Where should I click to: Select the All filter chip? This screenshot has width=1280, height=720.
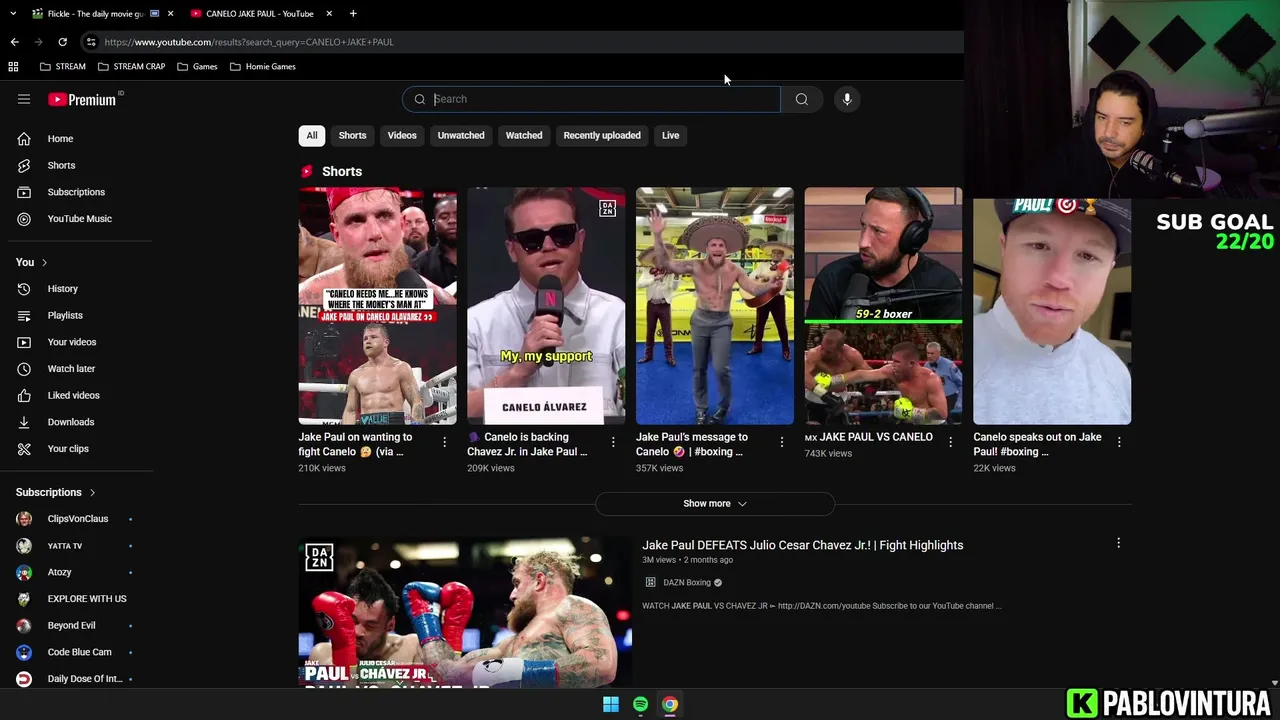[312, 136]
